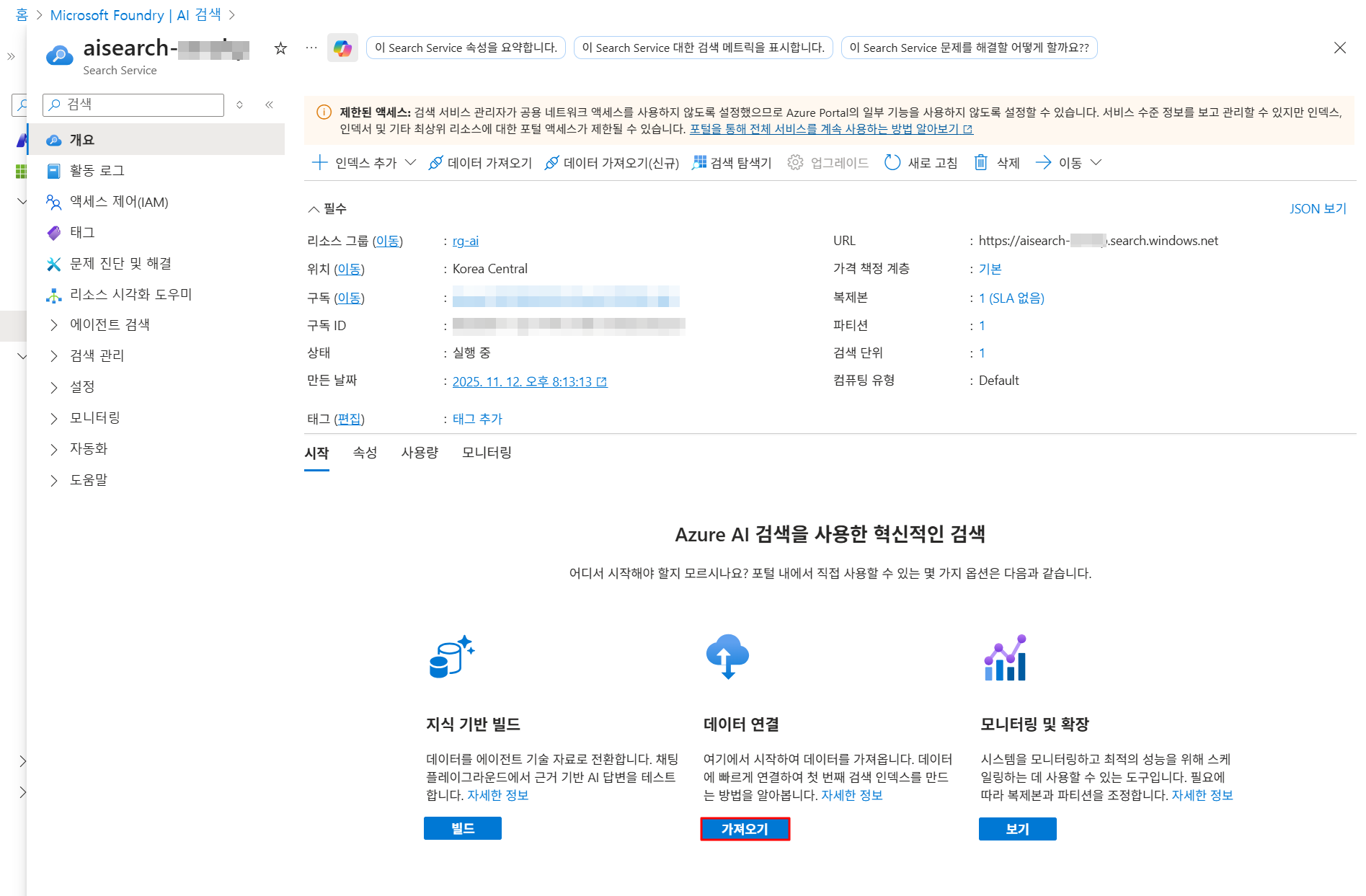
Task: Click the 빌드 button
Action: click(x=463, y=829)
